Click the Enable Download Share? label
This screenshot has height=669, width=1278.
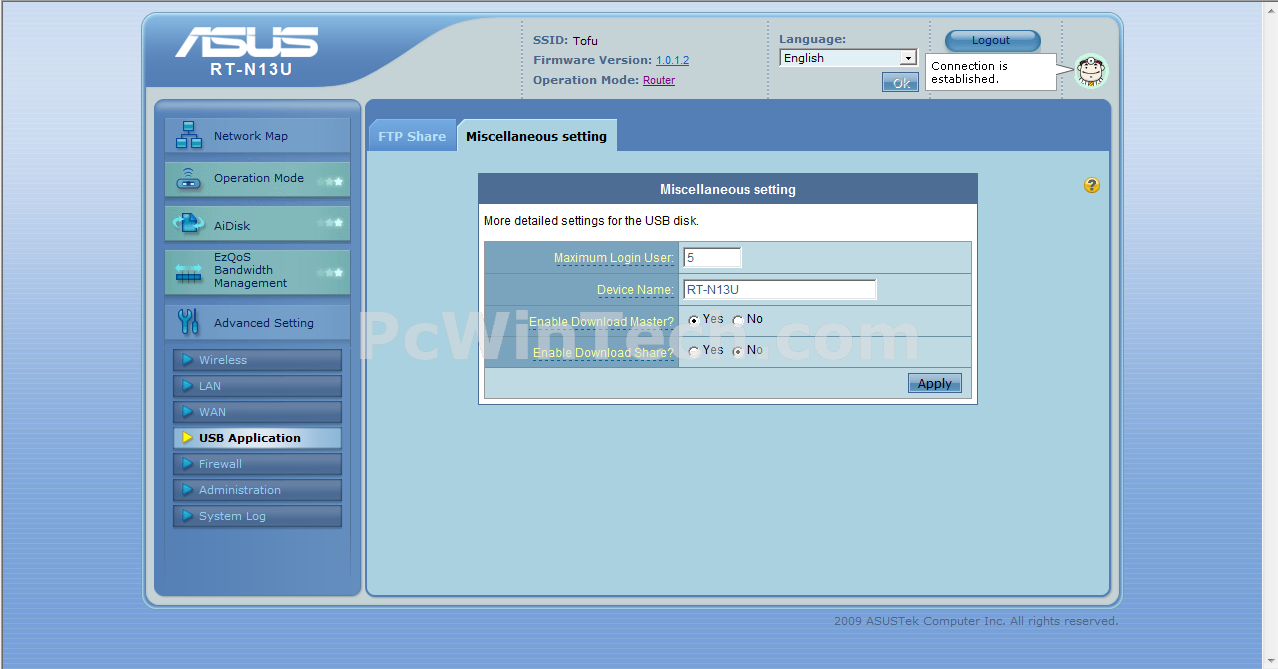tap(604, 353)
